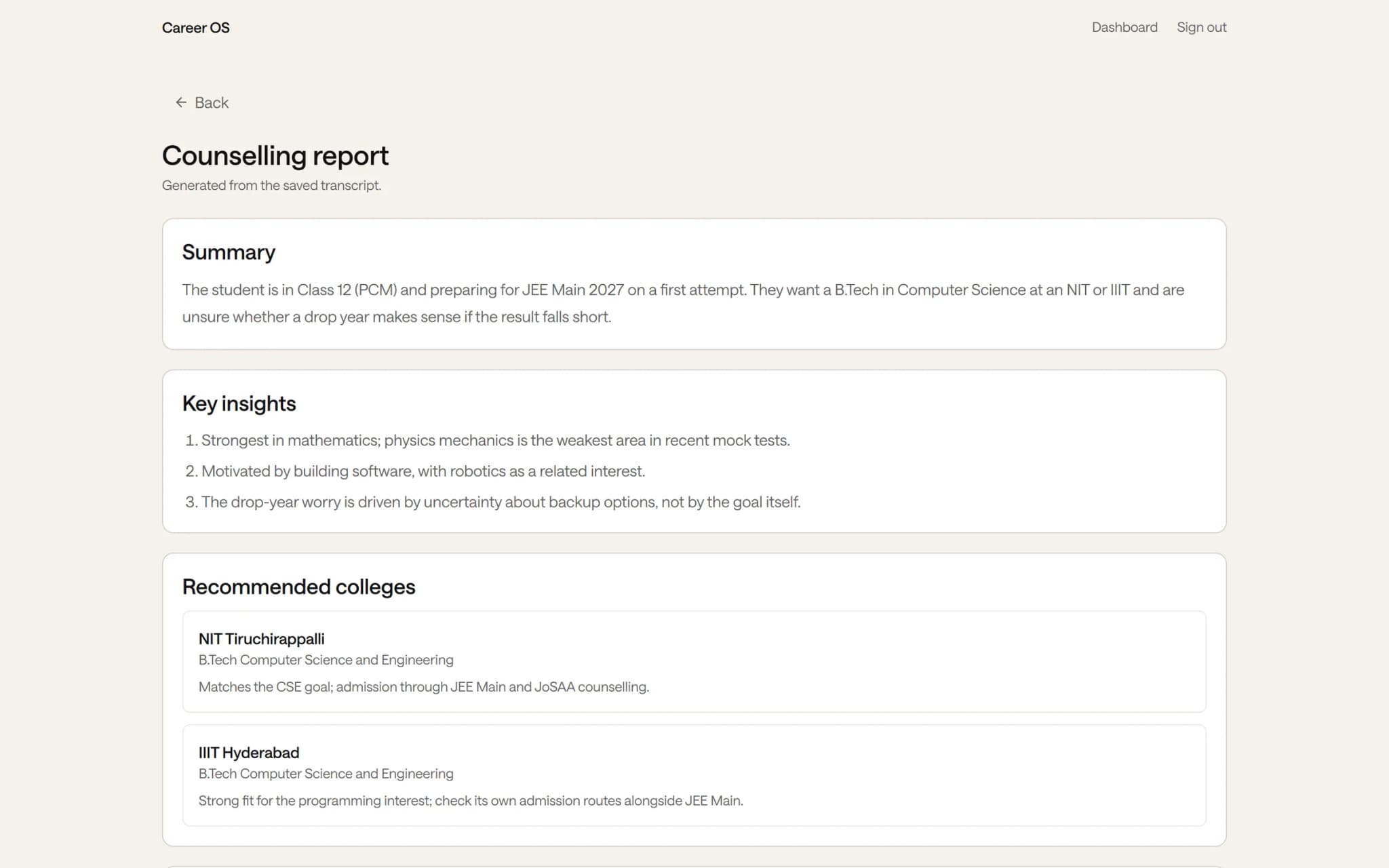This screenshot has width=1389, height=868.
Task: Select the JoSAA counselling note text
Action: [424, 687]
